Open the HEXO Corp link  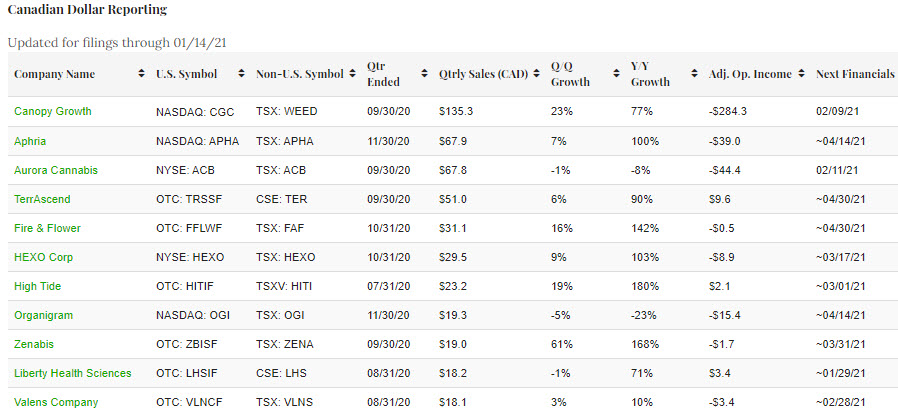[x=42, y=257]
